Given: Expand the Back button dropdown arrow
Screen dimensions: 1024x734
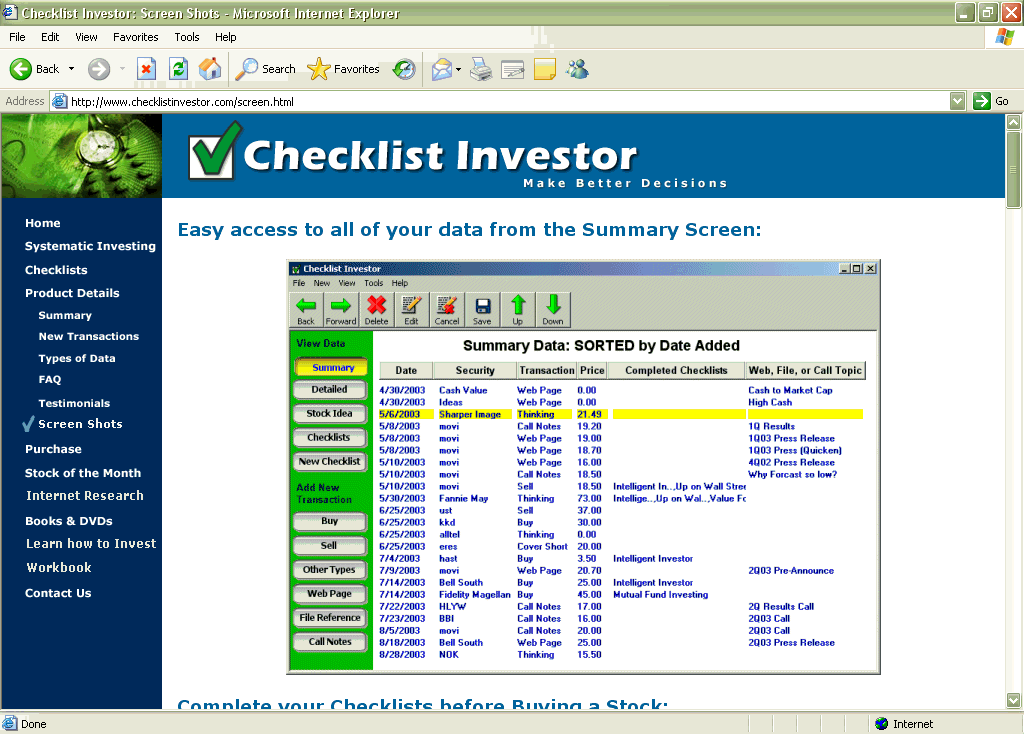Looking at the screenshot, I should point(69,69).
